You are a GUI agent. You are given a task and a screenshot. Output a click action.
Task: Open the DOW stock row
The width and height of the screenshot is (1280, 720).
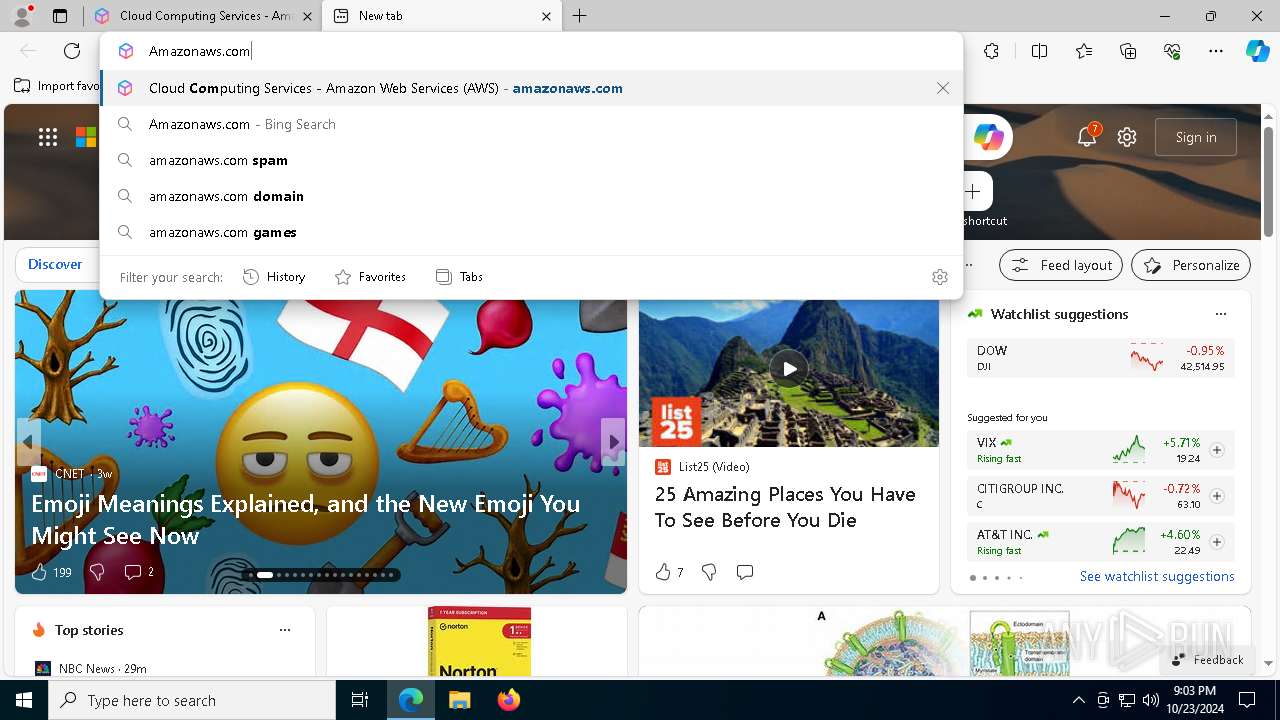click(x=1100, y=358)
